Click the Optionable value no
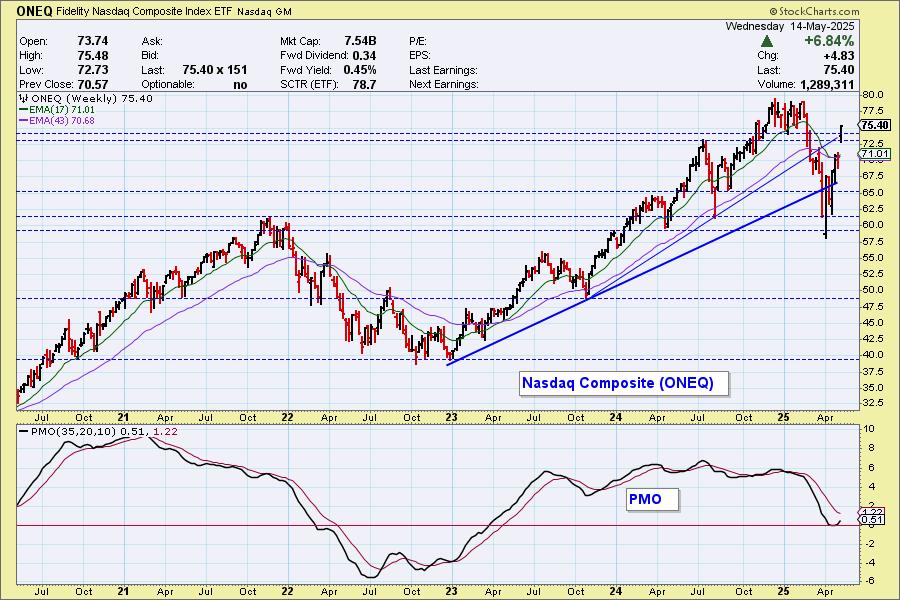Screen dimensions: 900x600 [240, 84]
